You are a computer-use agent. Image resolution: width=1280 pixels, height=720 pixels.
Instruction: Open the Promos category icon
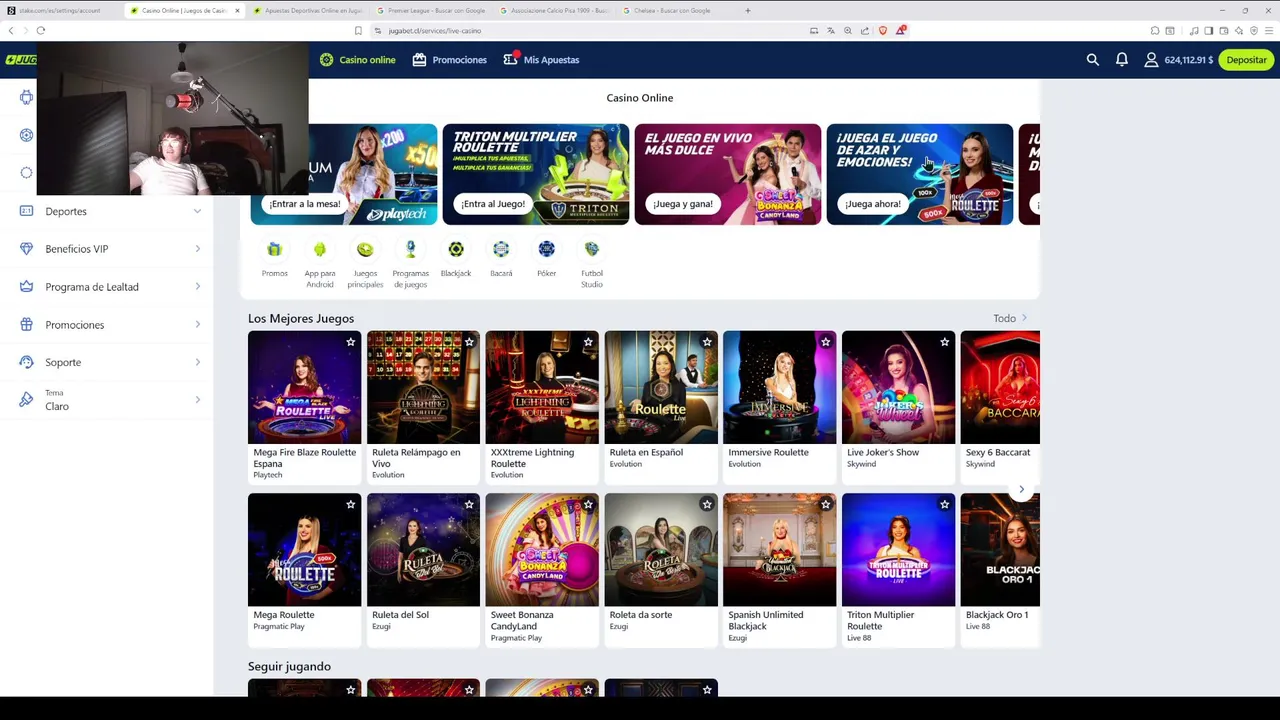point(274,249)
